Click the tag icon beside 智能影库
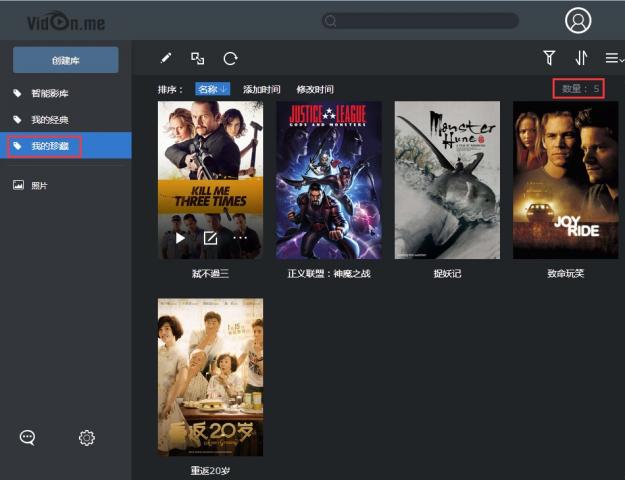Screen dimensions: 625x480 17,93
